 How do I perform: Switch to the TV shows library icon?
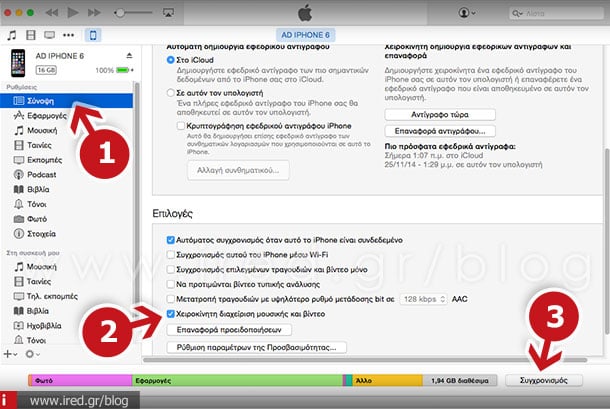click(x=49, y=35)
